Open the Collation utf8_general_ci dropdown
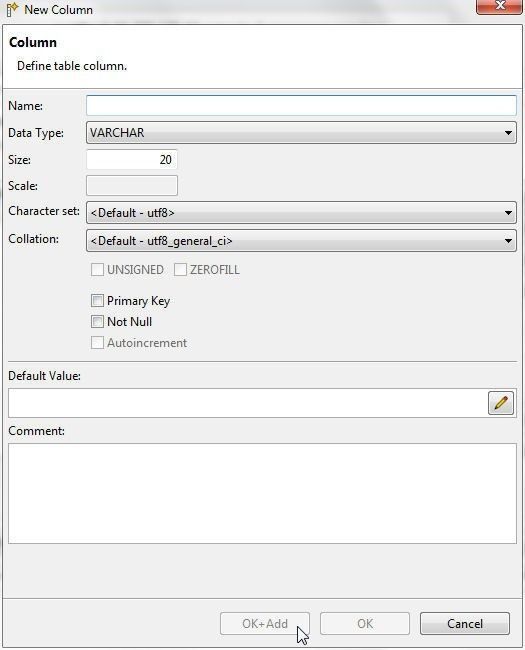This screenshot has width=525, height=650. pos(301,241)
